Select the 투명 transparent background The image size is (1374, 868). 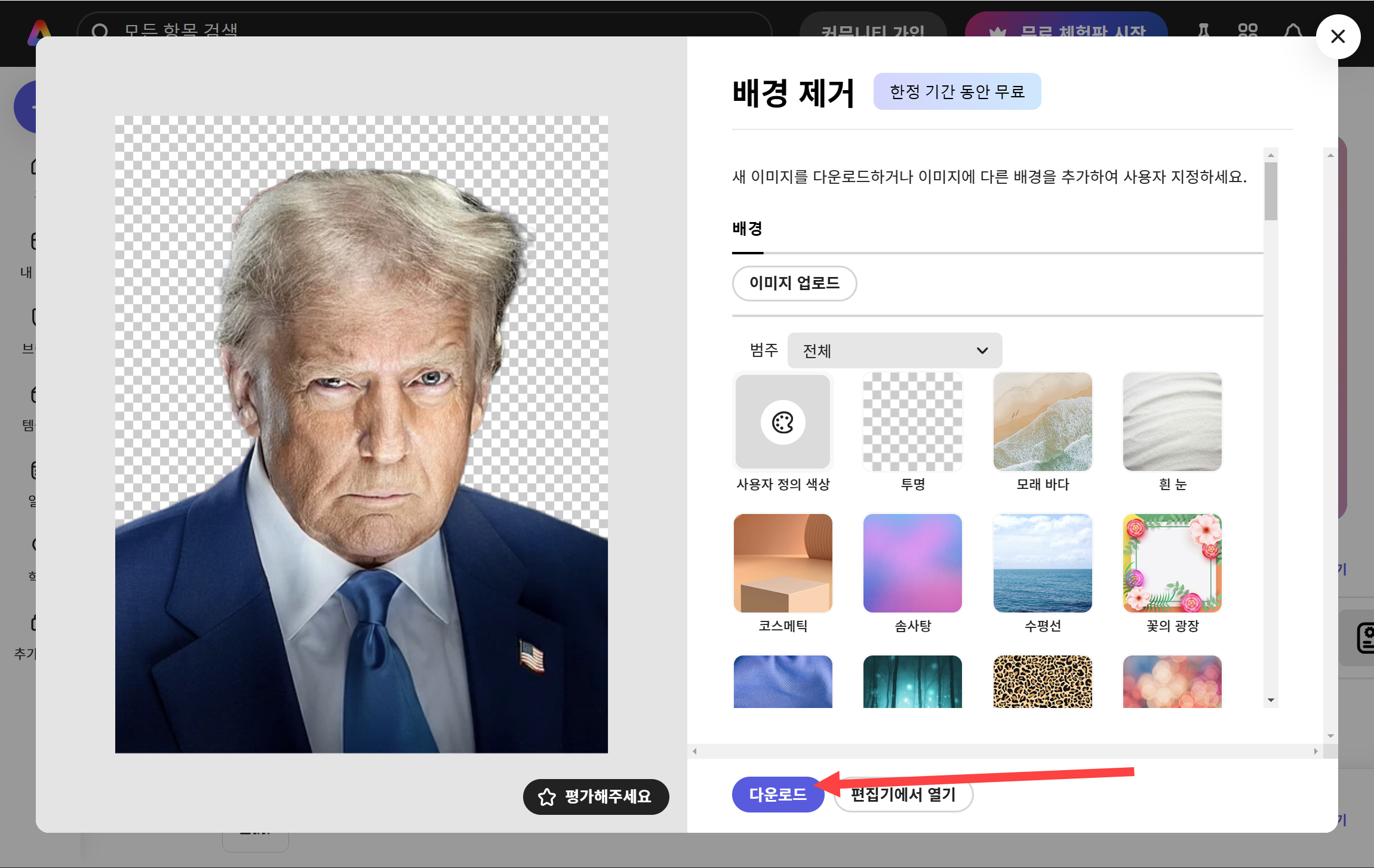pyautogui.click(x=912, y=422)
